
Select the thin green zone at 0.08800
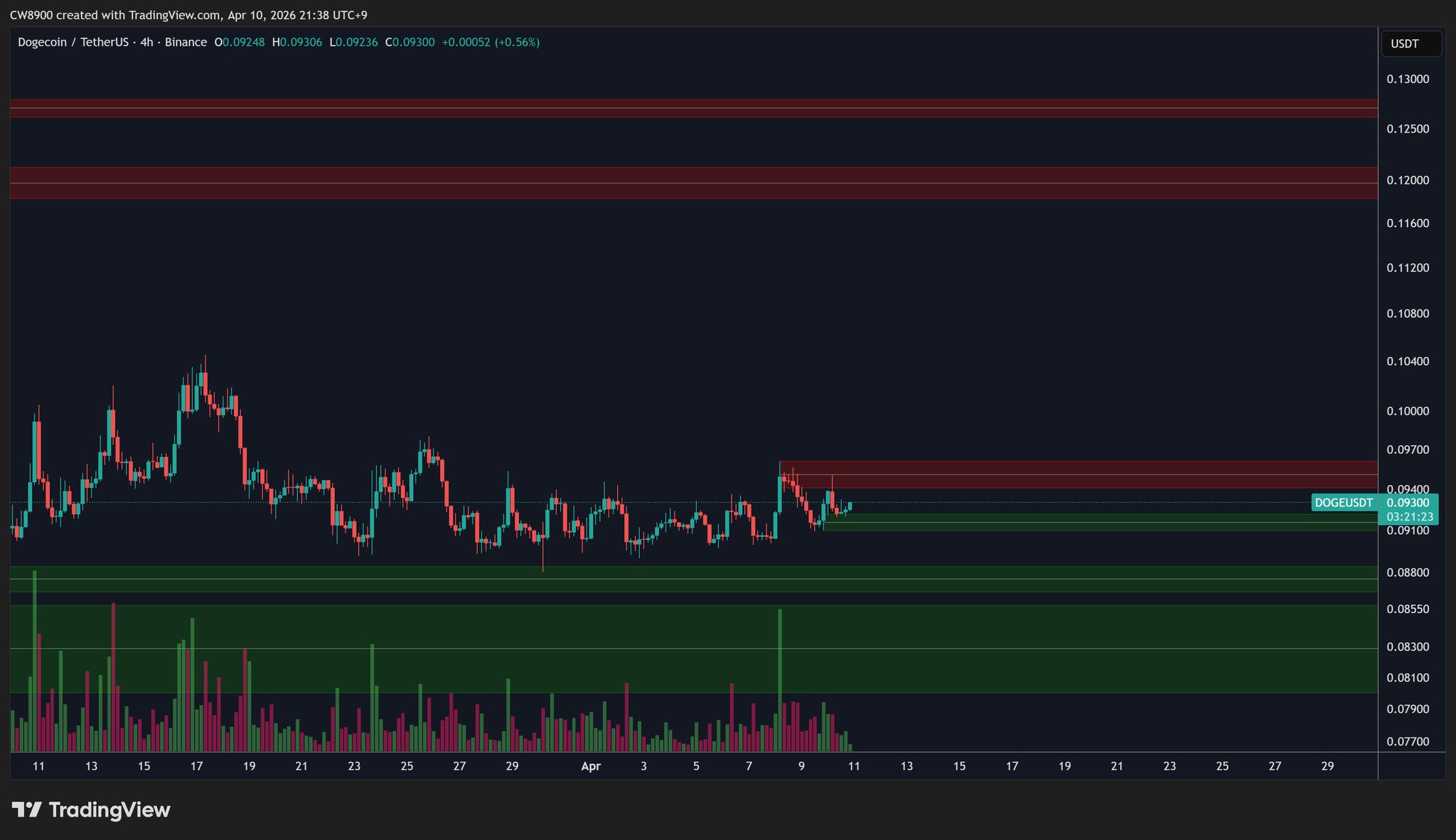click(x=693, y=579)
